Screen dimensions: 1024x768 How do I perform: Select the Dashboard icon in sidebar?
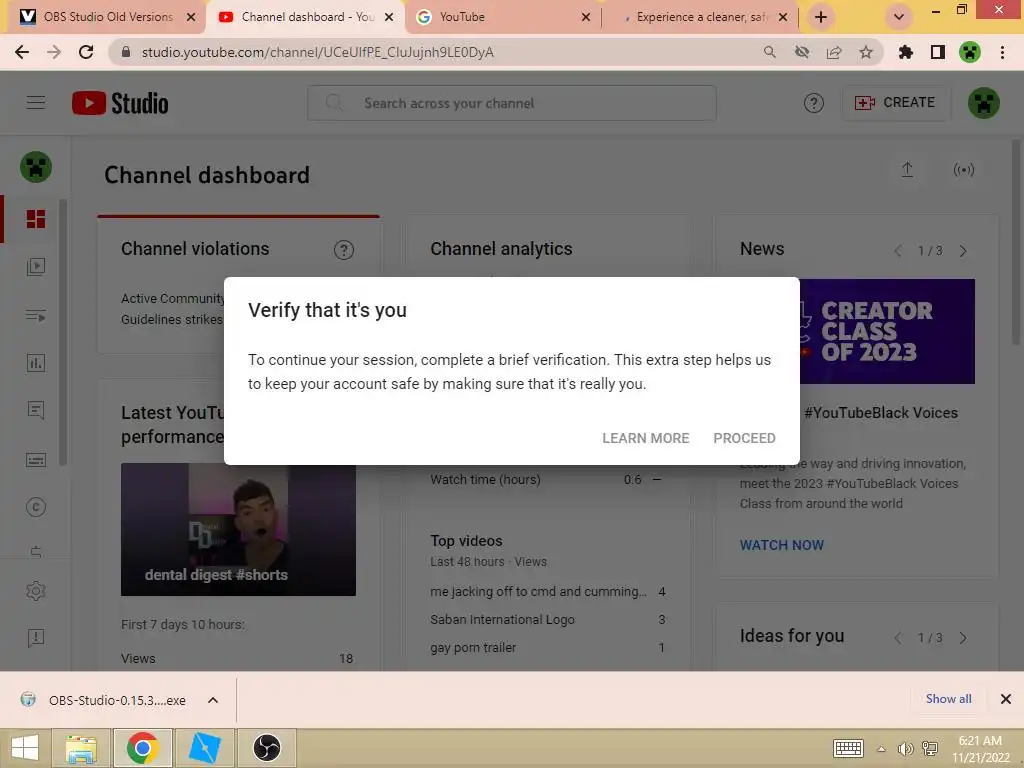(x=36, y=219)
